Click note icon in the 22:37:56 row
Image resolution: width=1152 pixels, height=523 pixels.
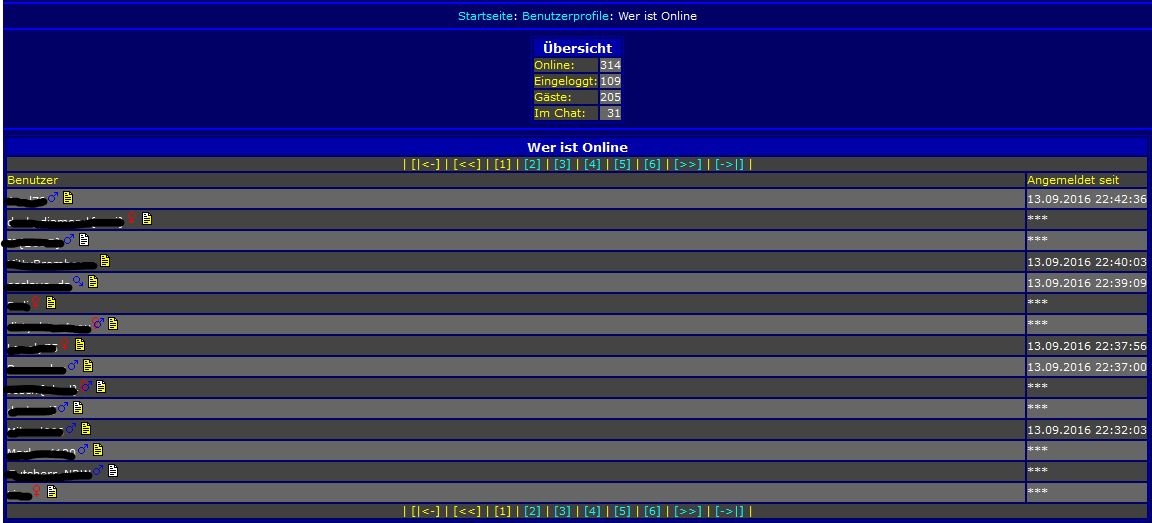(x=80, y=345)
